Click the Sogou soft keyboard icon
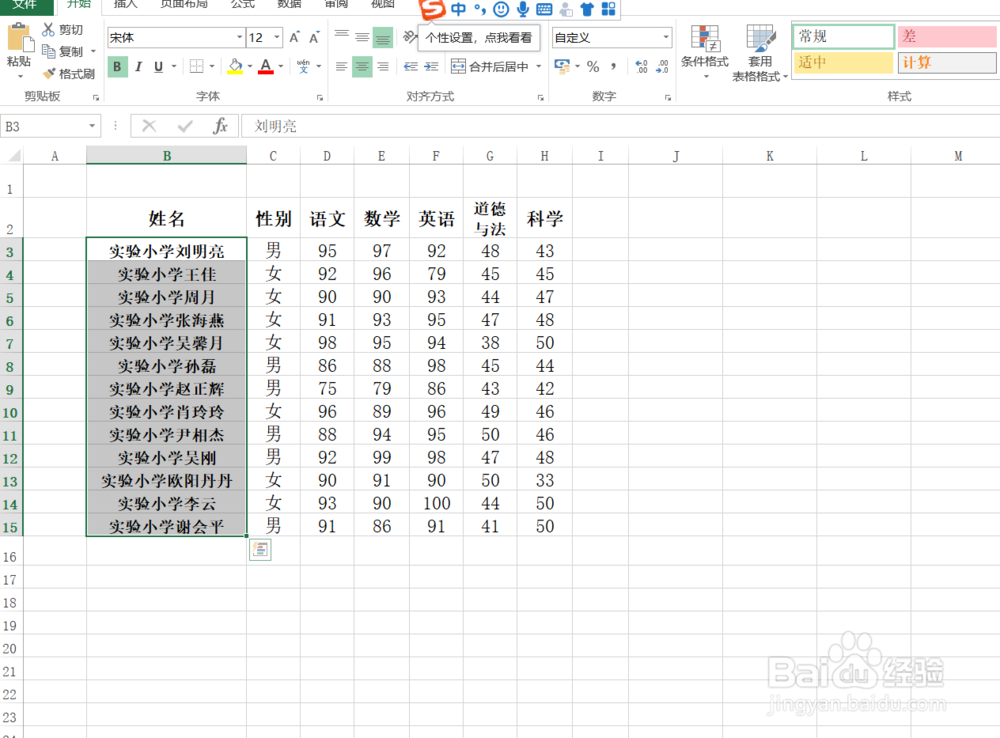The image size is (1000, 738). pos(544,9)
